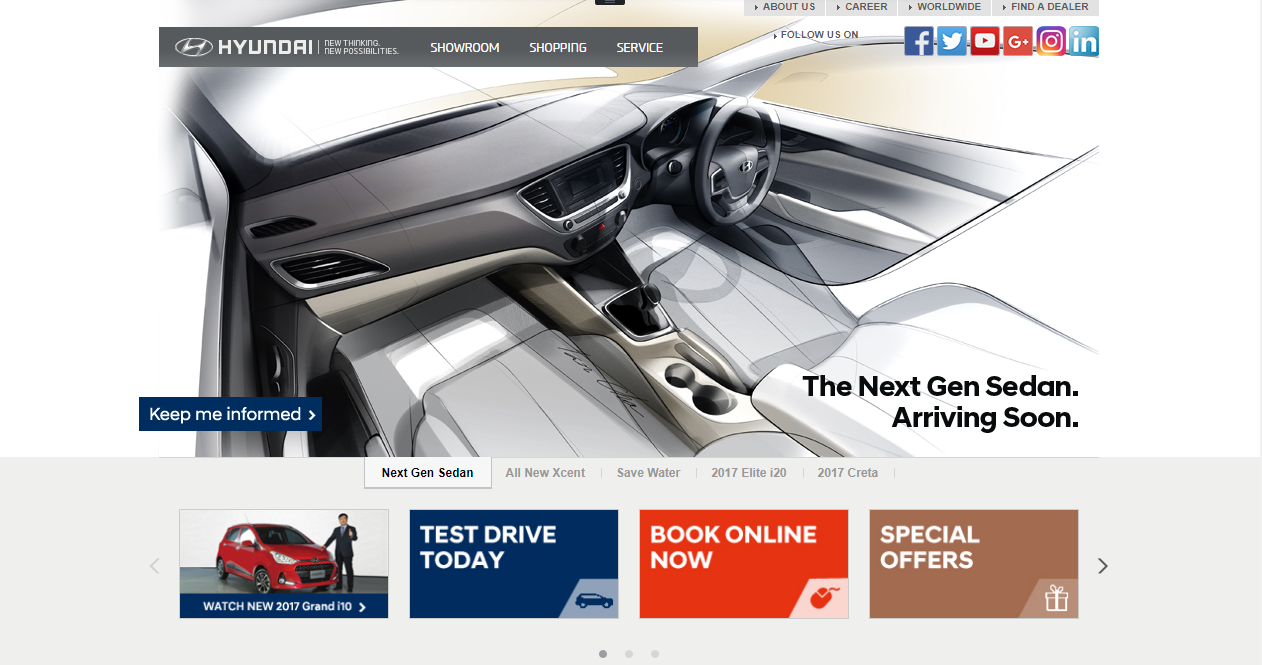Select the first carousel page dot
Viewport: 1262px width, 665px height.
pyautogui.click(x=603, y=654)
